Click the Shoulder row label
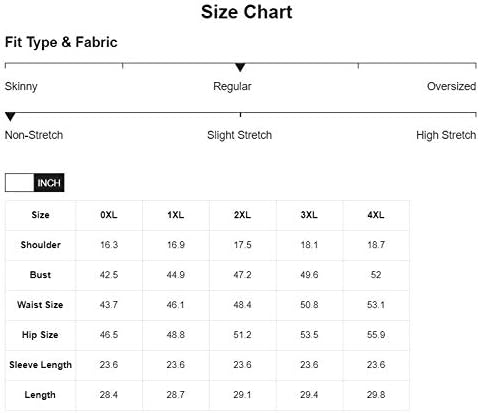Viewport: 480px width, 413px height. [x=41, y=245]
